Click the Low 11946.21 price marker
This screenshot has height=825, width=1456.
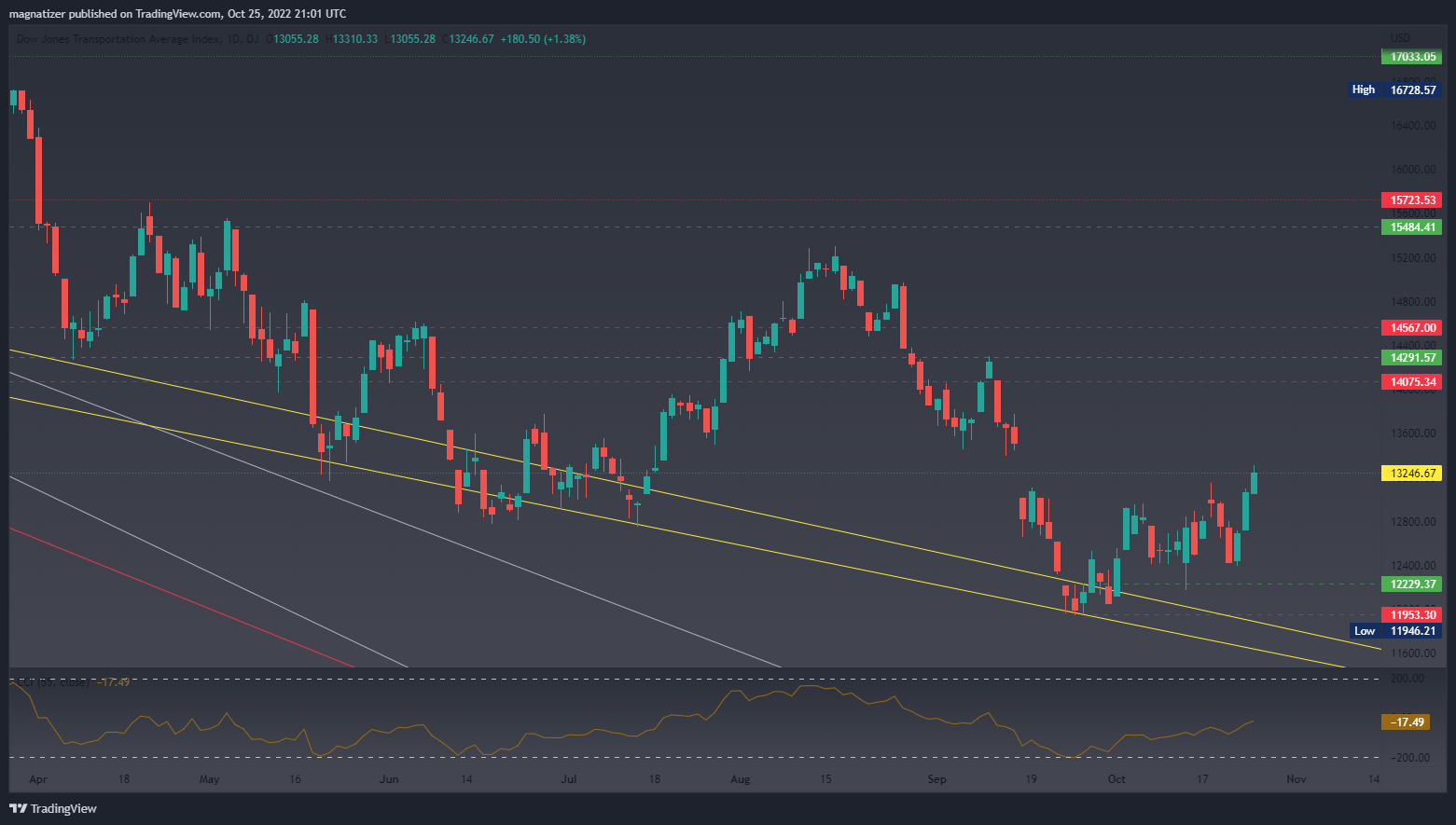click(x=1395, y=631)
